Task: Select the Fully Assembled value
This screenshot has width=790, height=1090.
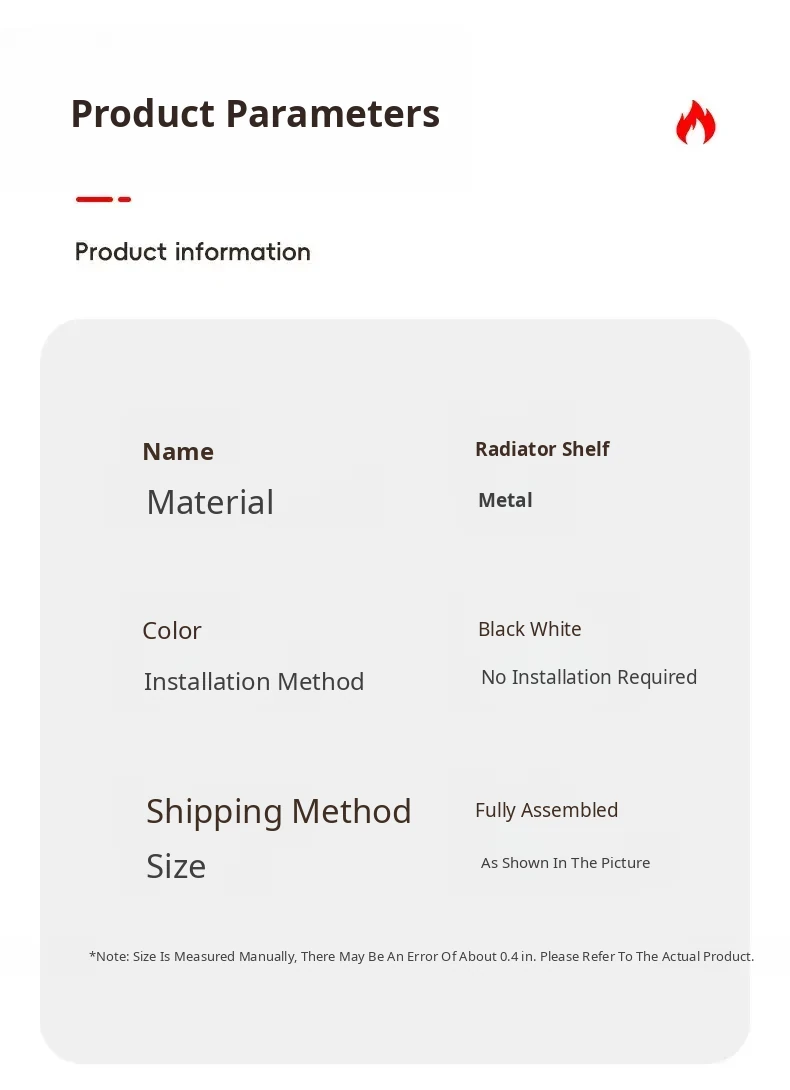Action: point(546,810)
